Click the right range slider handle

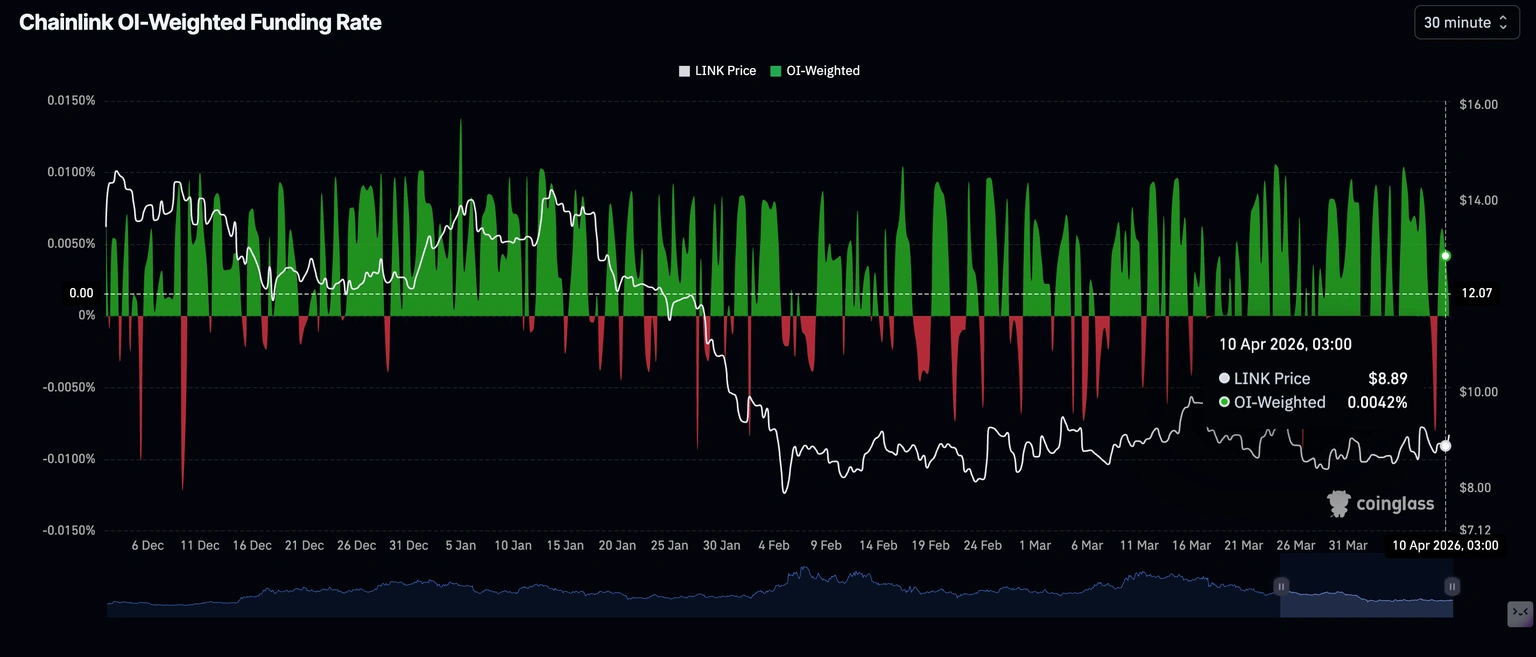pos(1452,586)
